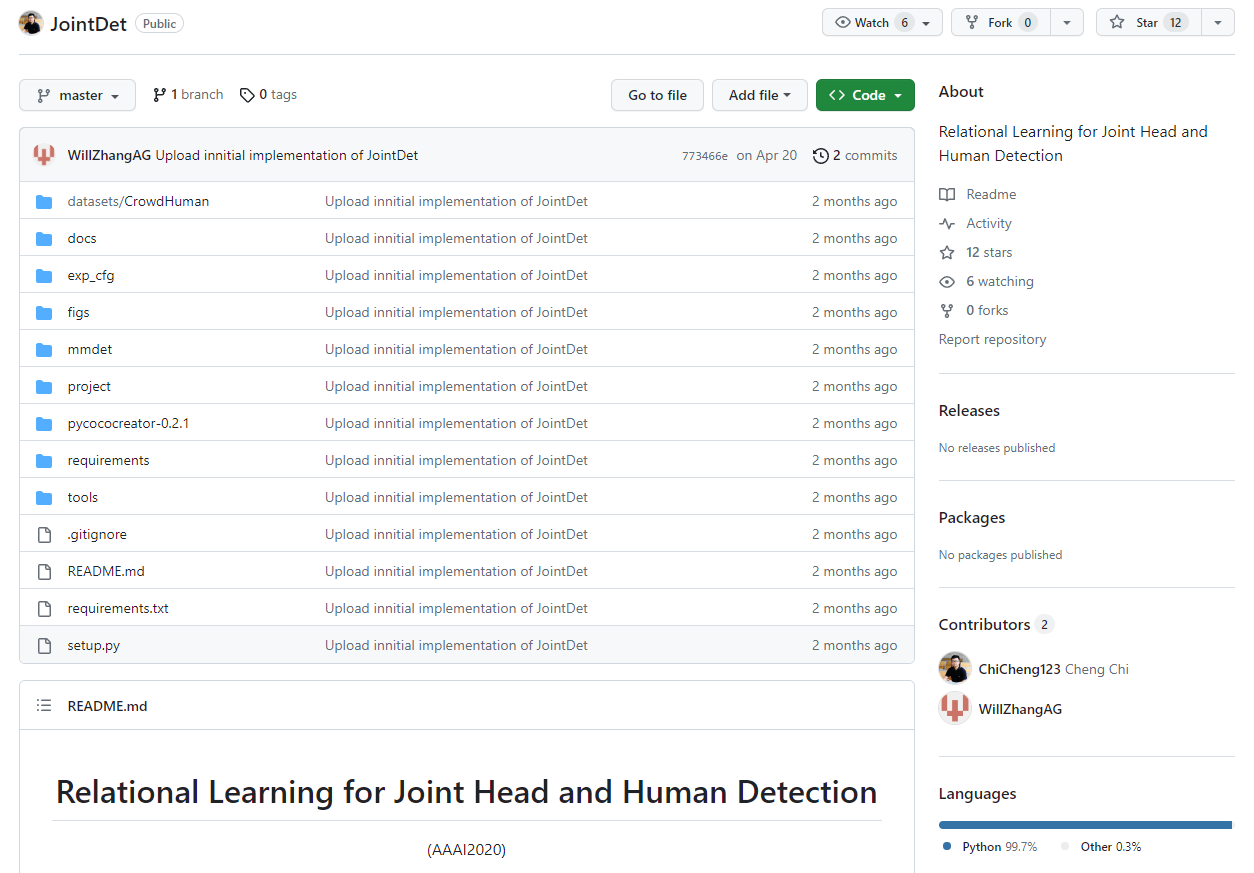The height and width of the screenshot is (873, 1254).
Task: Open the master branch dropdown
Action: click(x=78, y=95)
